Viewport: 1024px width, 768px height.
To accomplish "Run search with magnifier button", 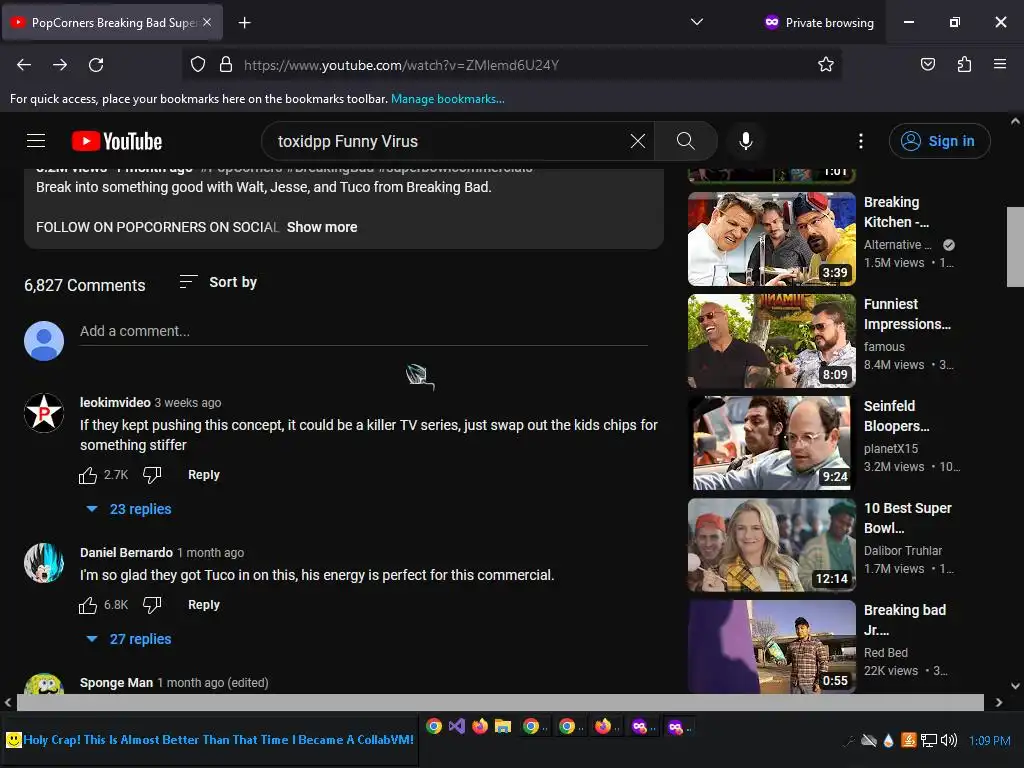I will pyautogui.click(x=686, y=141).
